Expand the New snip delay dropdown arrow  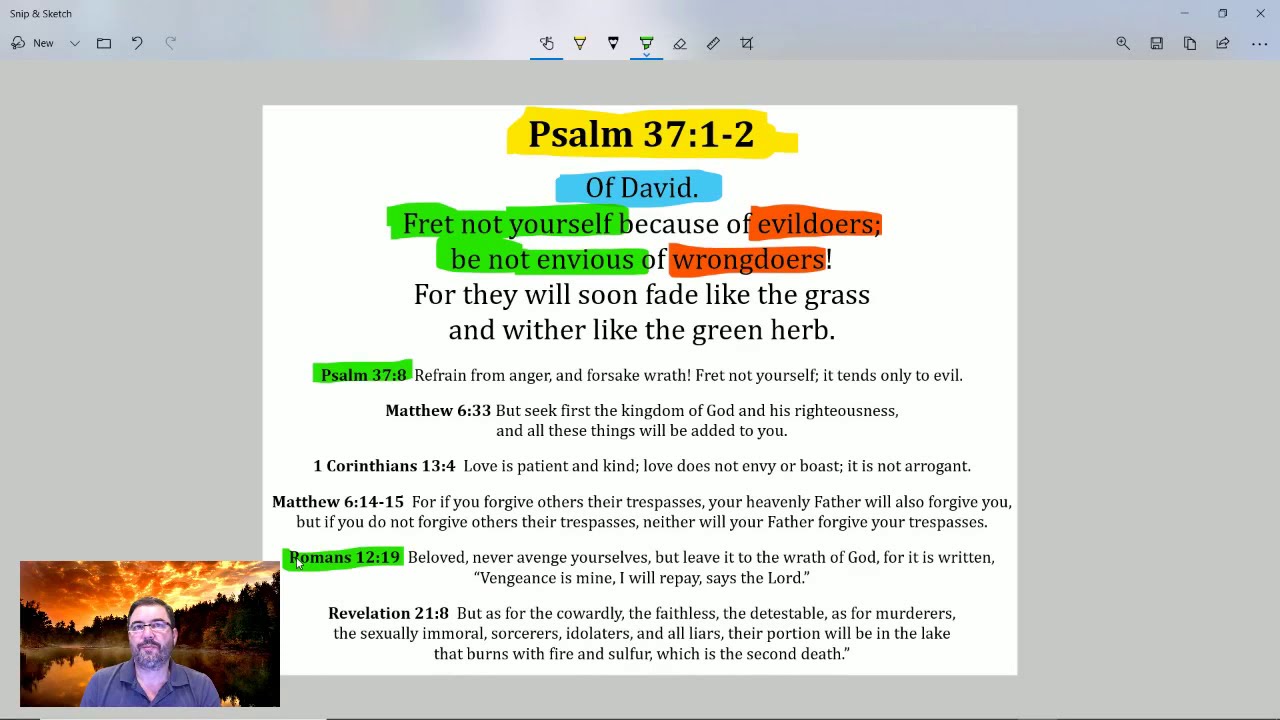tap(75, 43)
